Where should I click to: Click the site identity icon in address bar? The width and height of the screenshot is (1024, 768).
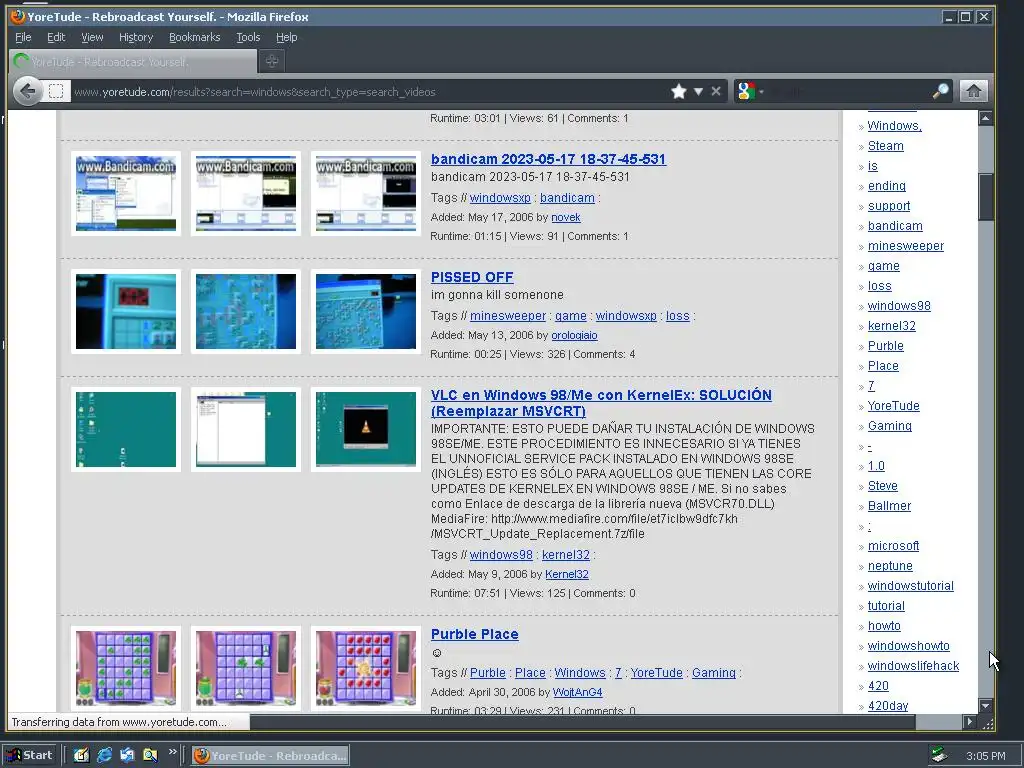coord(56,91)
